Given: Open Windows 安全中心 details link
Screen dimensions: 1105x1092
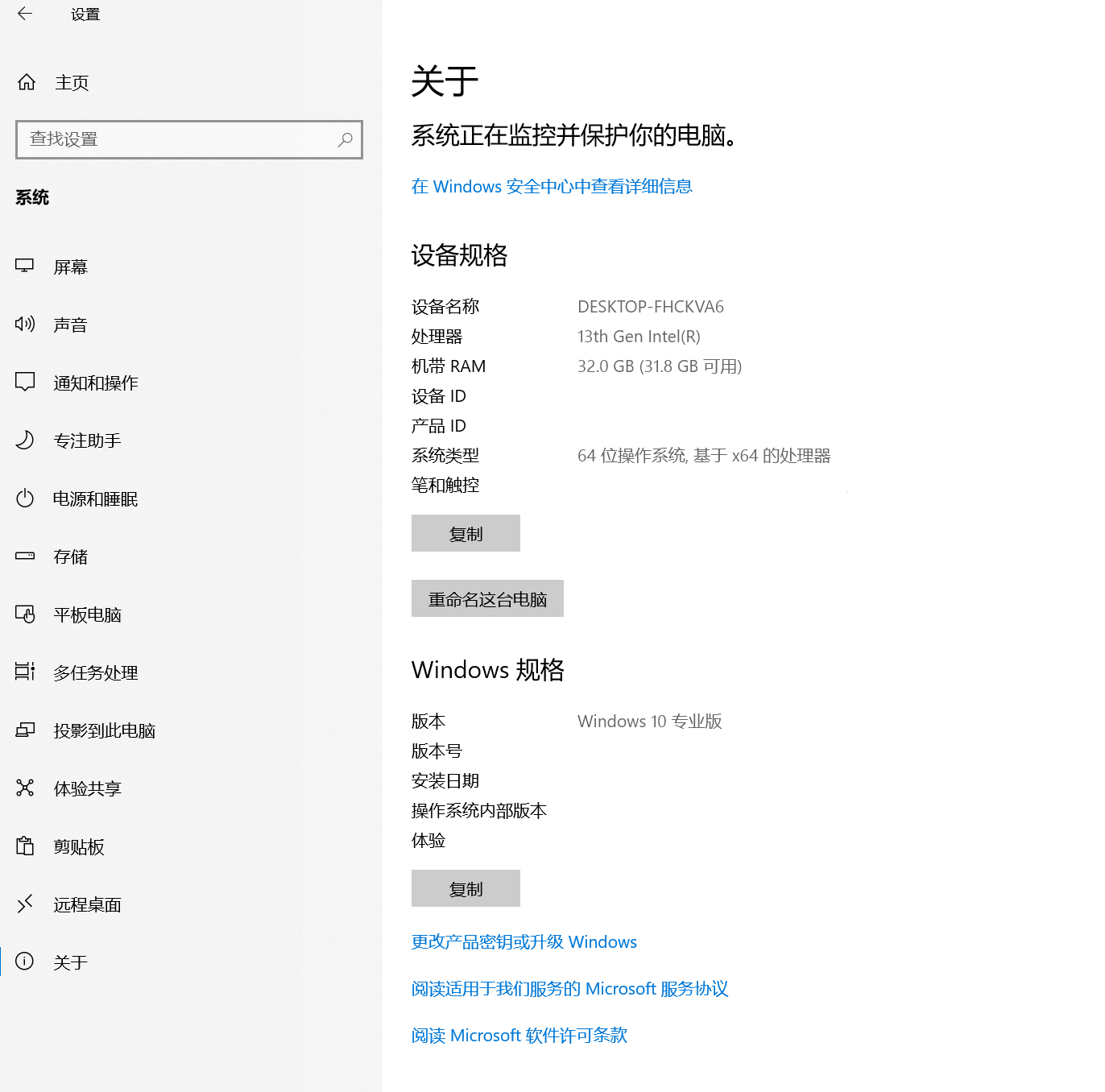Looking at the screenshot, I should (552, 187).
